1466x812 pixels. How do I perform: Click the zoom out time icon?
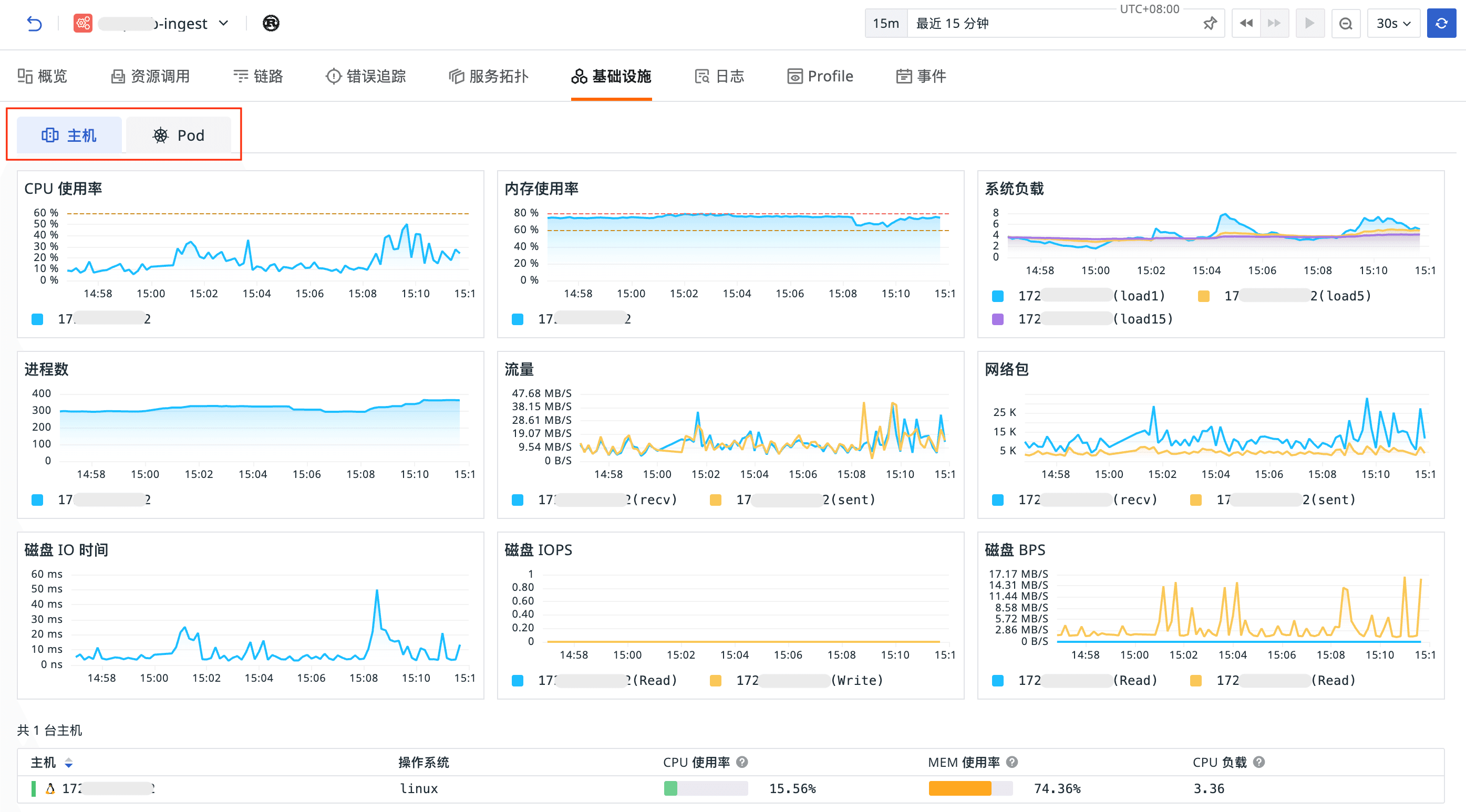pyautogui.click(x=1345, y=23)
